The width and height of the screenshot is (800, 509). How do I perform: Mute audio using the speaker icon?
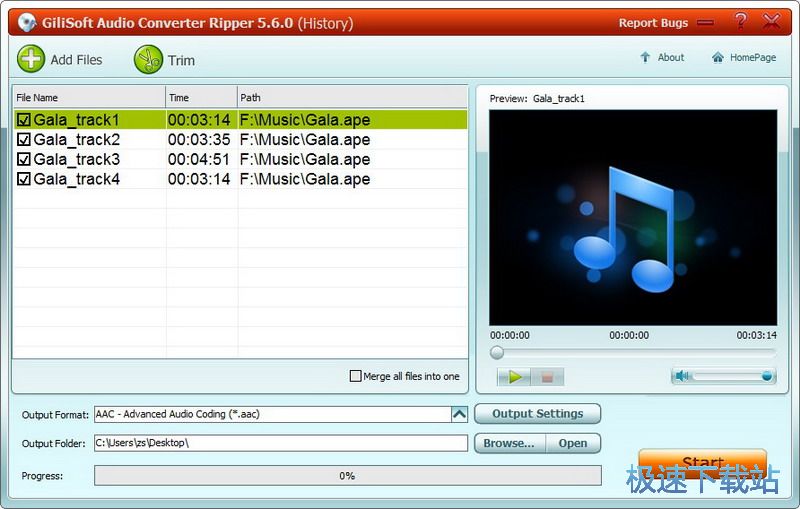pyautogui.click(x=682, y=376)
